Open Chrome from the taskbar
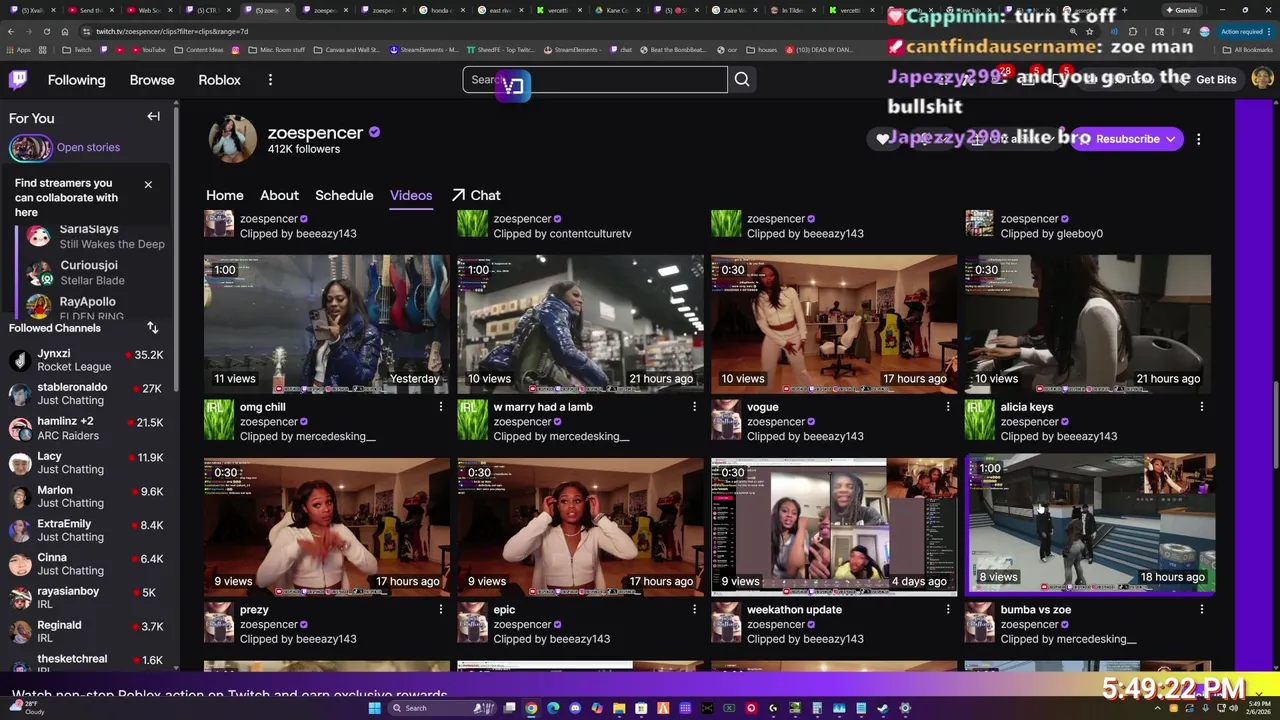Screen dimensions: 1280x720 pyautogui.click(x=531, y=708)
